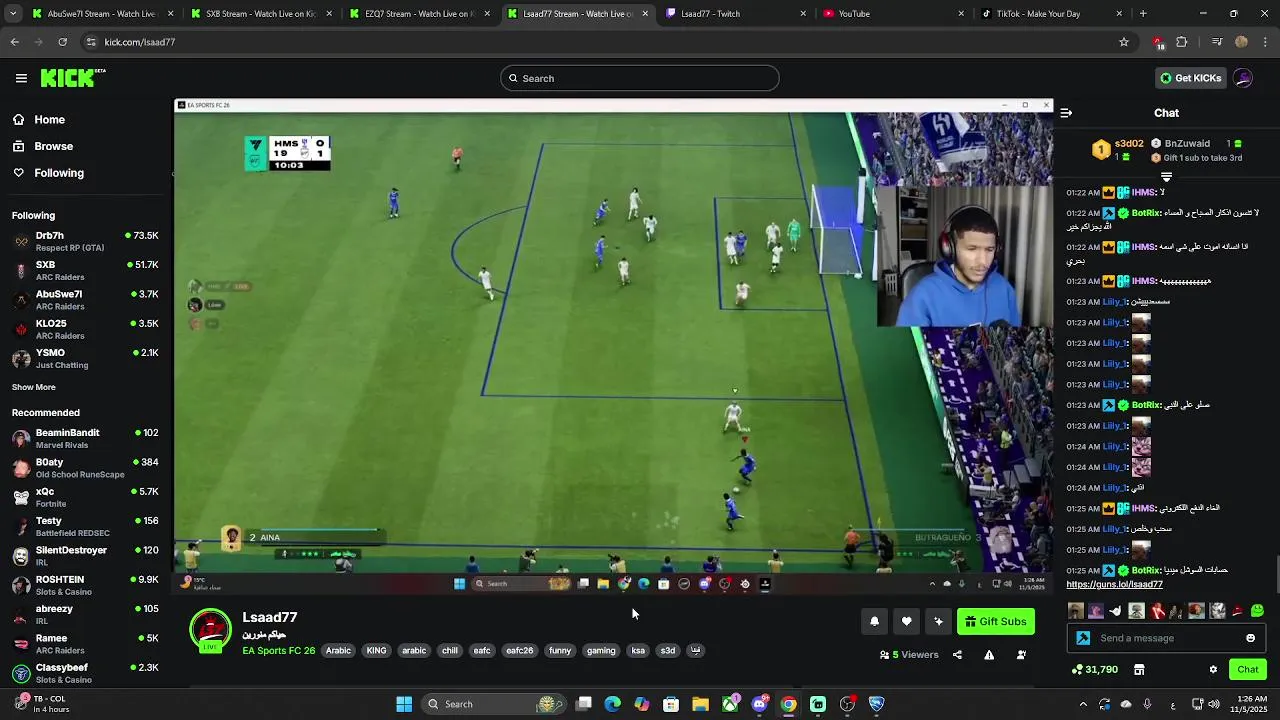This screenshot has width=1280, height=720.
Task: Click browser reload button
Action: 62,42
